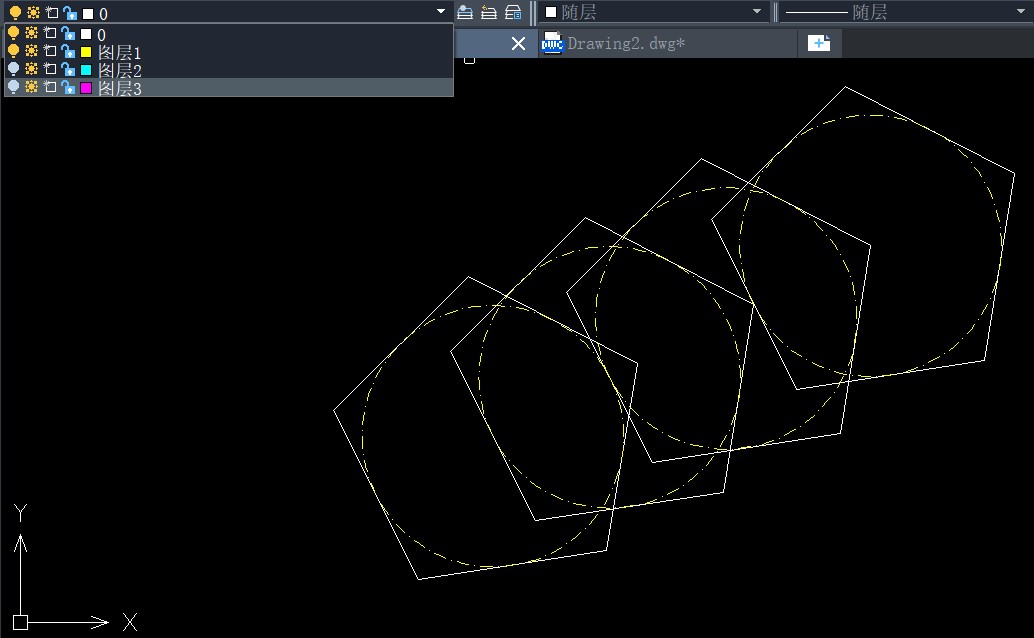Click viewport freeze icon of layer 0 row
The height and width of the screenshot is (638, 1034).
click(x=50, y=33)
